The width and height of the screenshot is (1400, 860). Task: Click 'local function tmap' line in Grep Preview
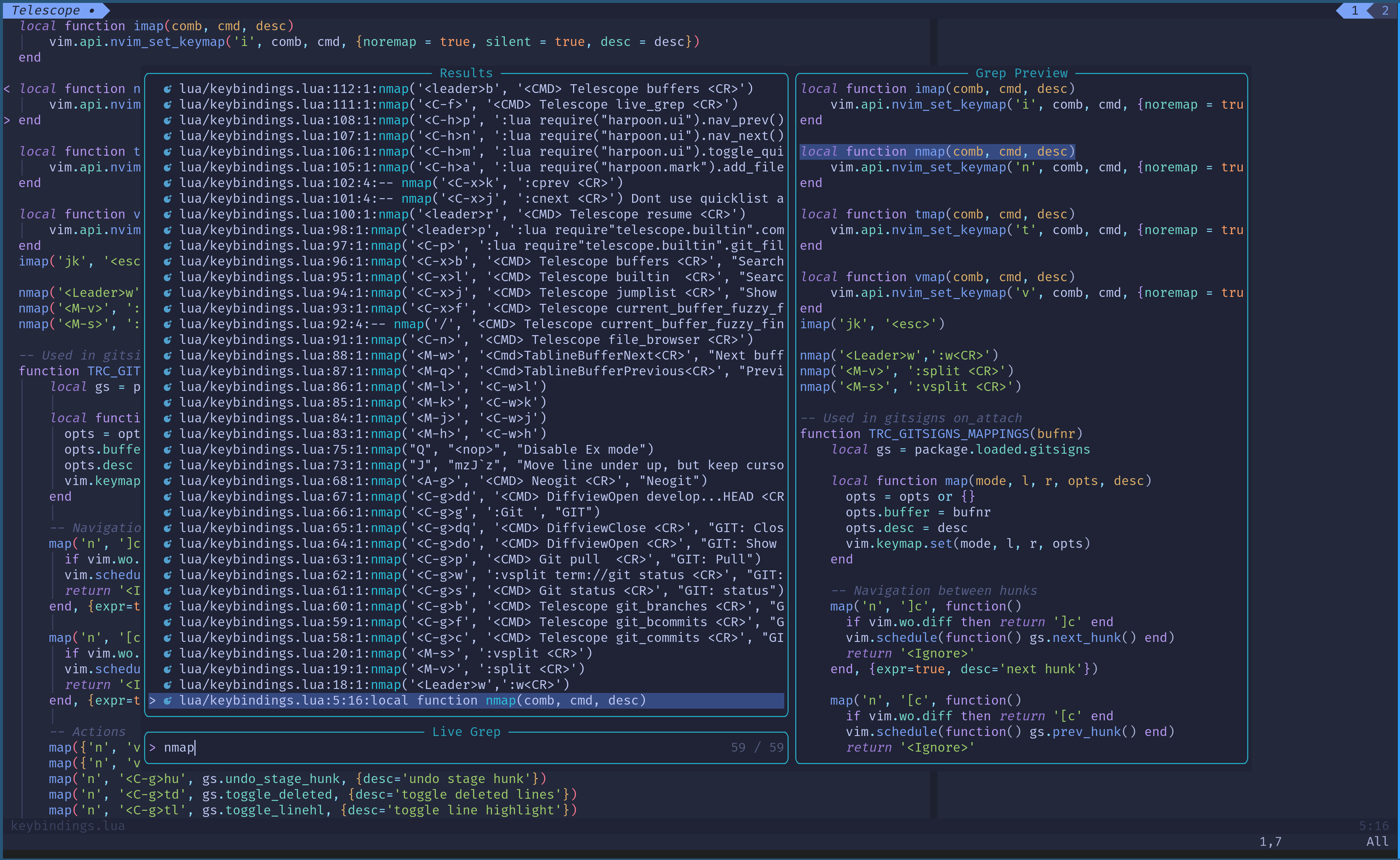tap(937, 214)
